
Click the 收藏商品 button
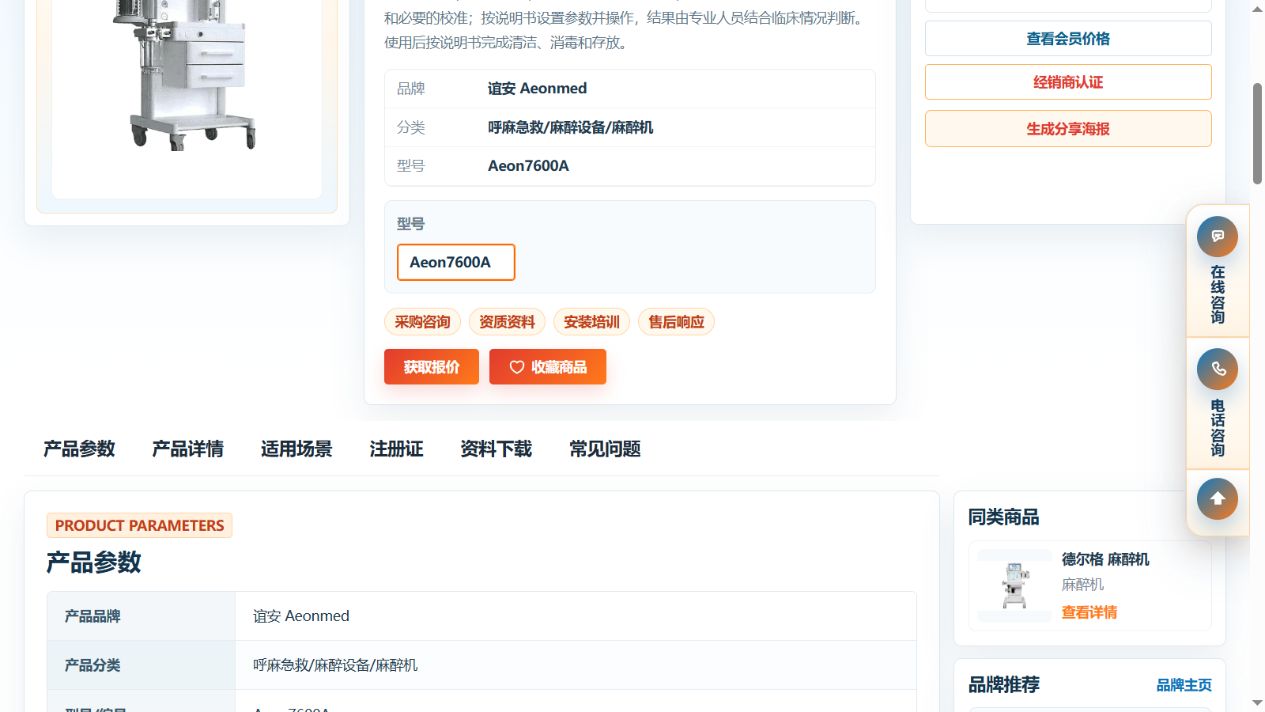[547, 367]
